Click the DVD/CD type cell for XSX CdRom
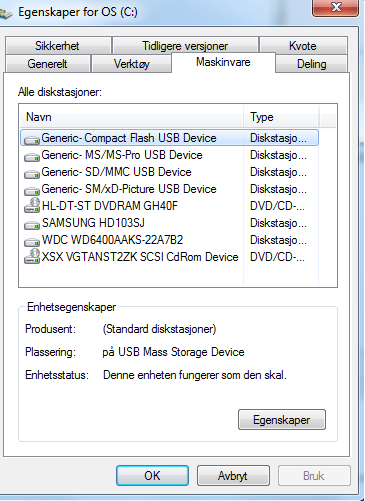Image resolution: width=365 pixels, height=501 pixels. click(277, 257)
